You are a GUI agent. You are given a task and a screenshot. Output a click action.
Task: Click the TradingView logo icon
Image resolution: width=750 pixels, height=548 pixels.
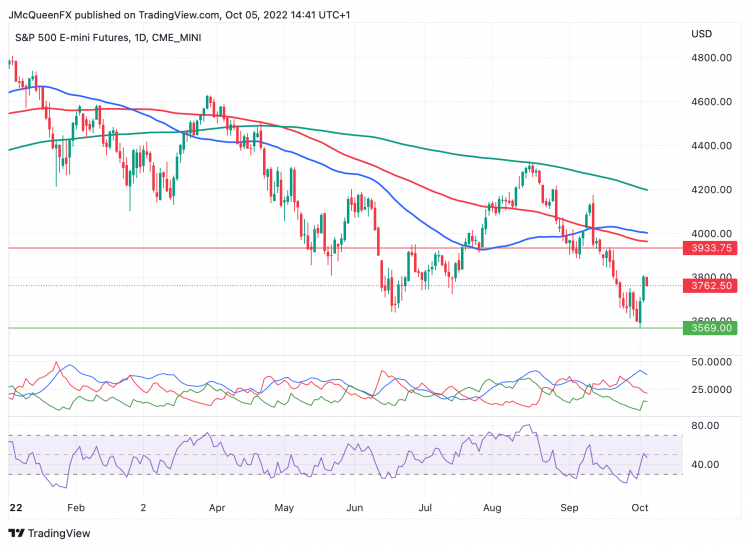click(x=17, y=533)
